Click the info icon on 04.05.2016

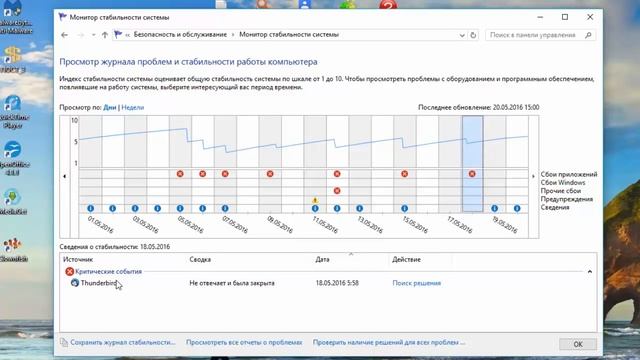[158, 209]
